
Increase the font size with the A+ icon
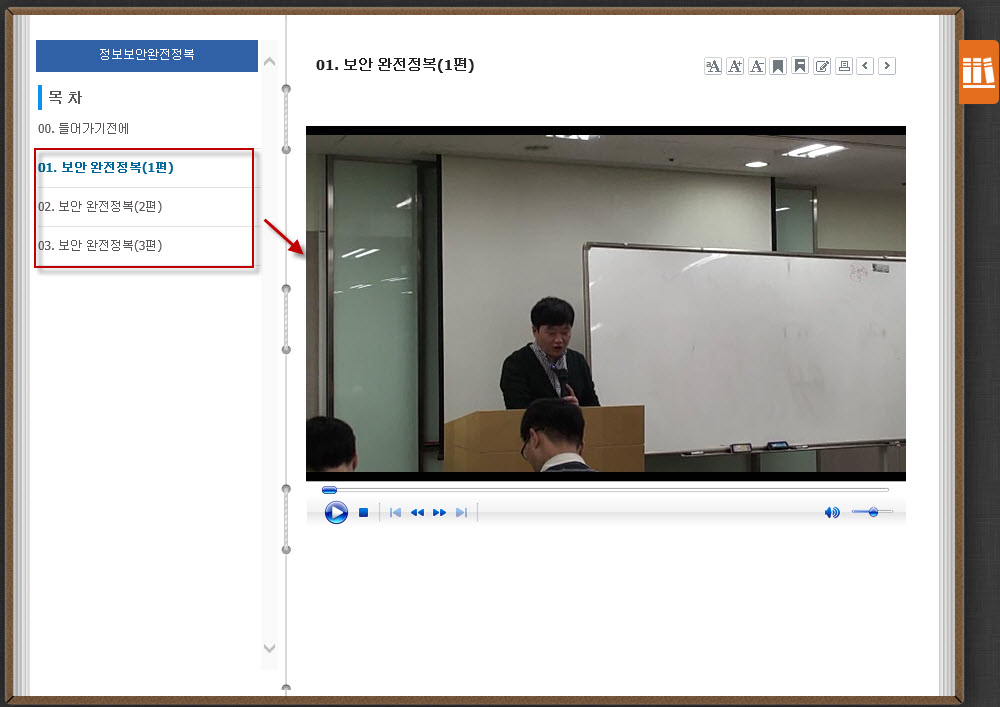(x=735, y=66)
